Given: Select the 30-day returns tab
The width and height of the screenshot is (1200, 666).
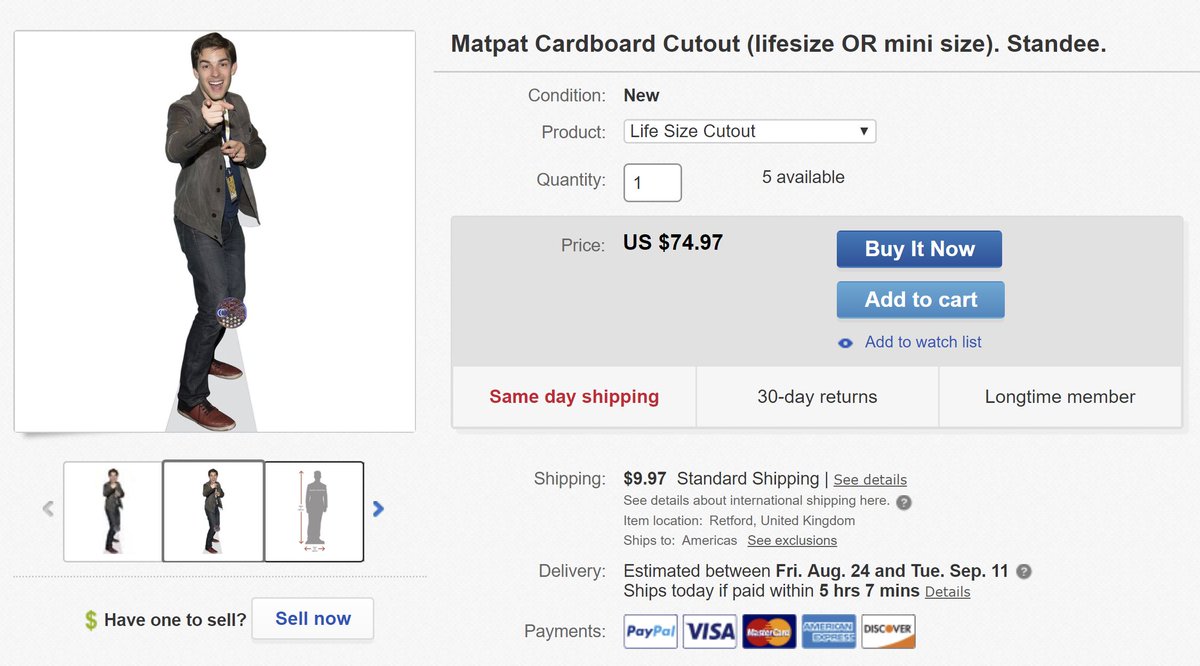Looking at the screenshot, I should coord(817,397).
